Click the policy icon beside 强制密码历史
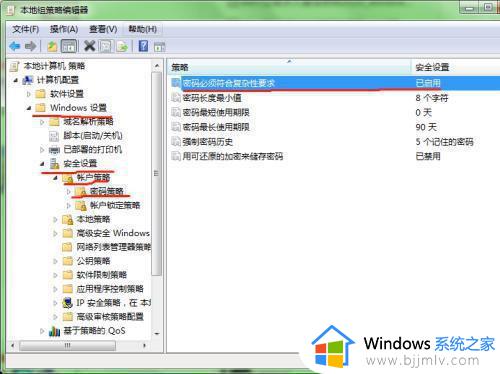Viewport: 500px width, 374px height. (x=176, y=142)
